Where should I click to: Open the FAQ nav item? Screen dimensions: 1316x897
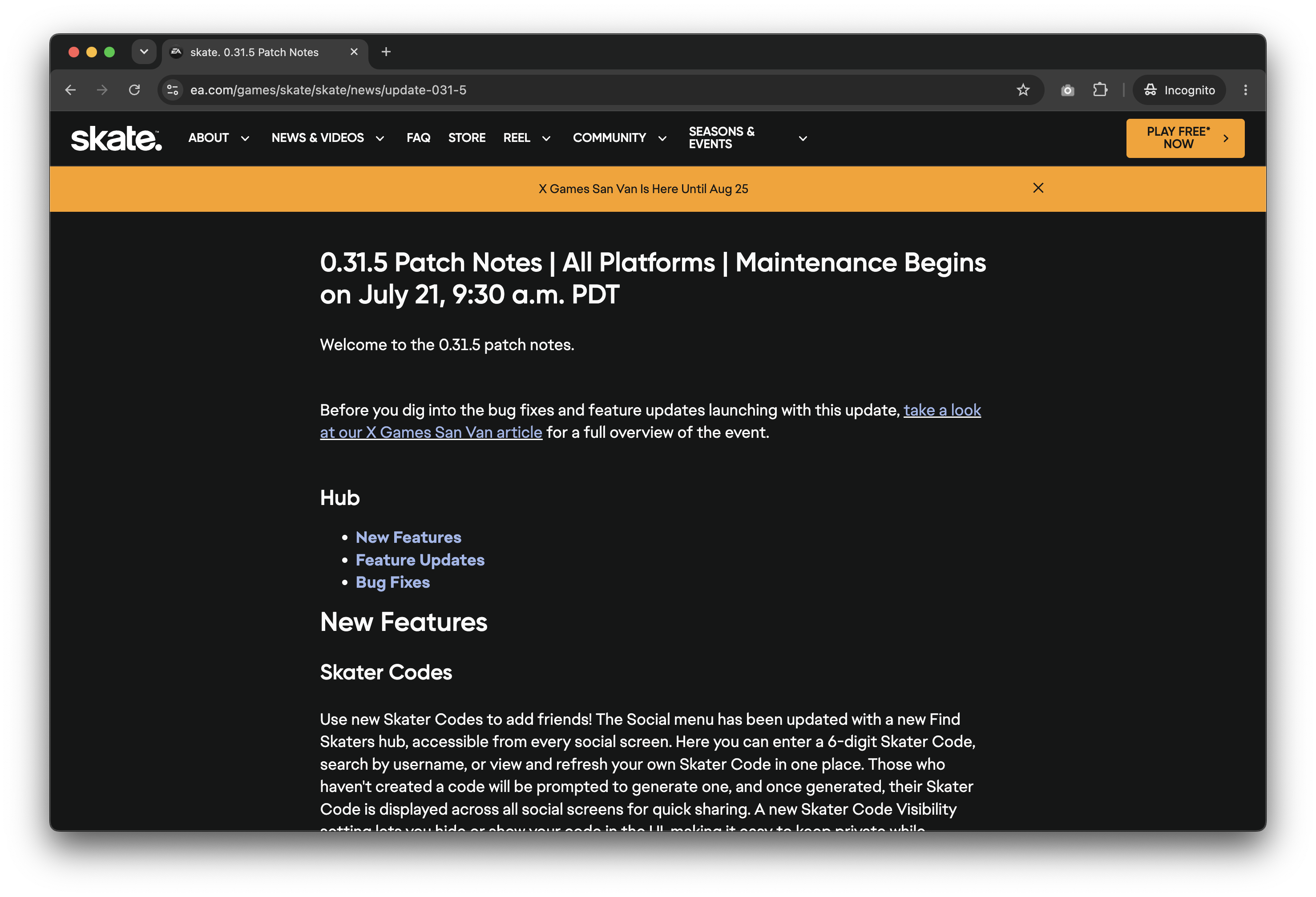tap(419, 138)
